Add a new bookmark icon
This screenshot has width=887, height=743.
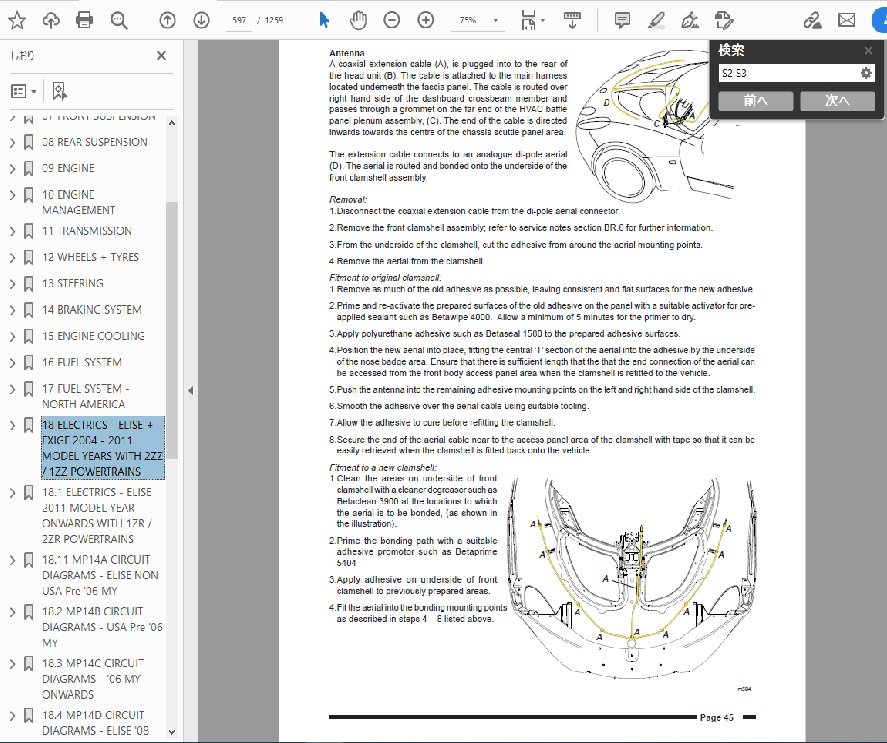(x=59, y=91)
